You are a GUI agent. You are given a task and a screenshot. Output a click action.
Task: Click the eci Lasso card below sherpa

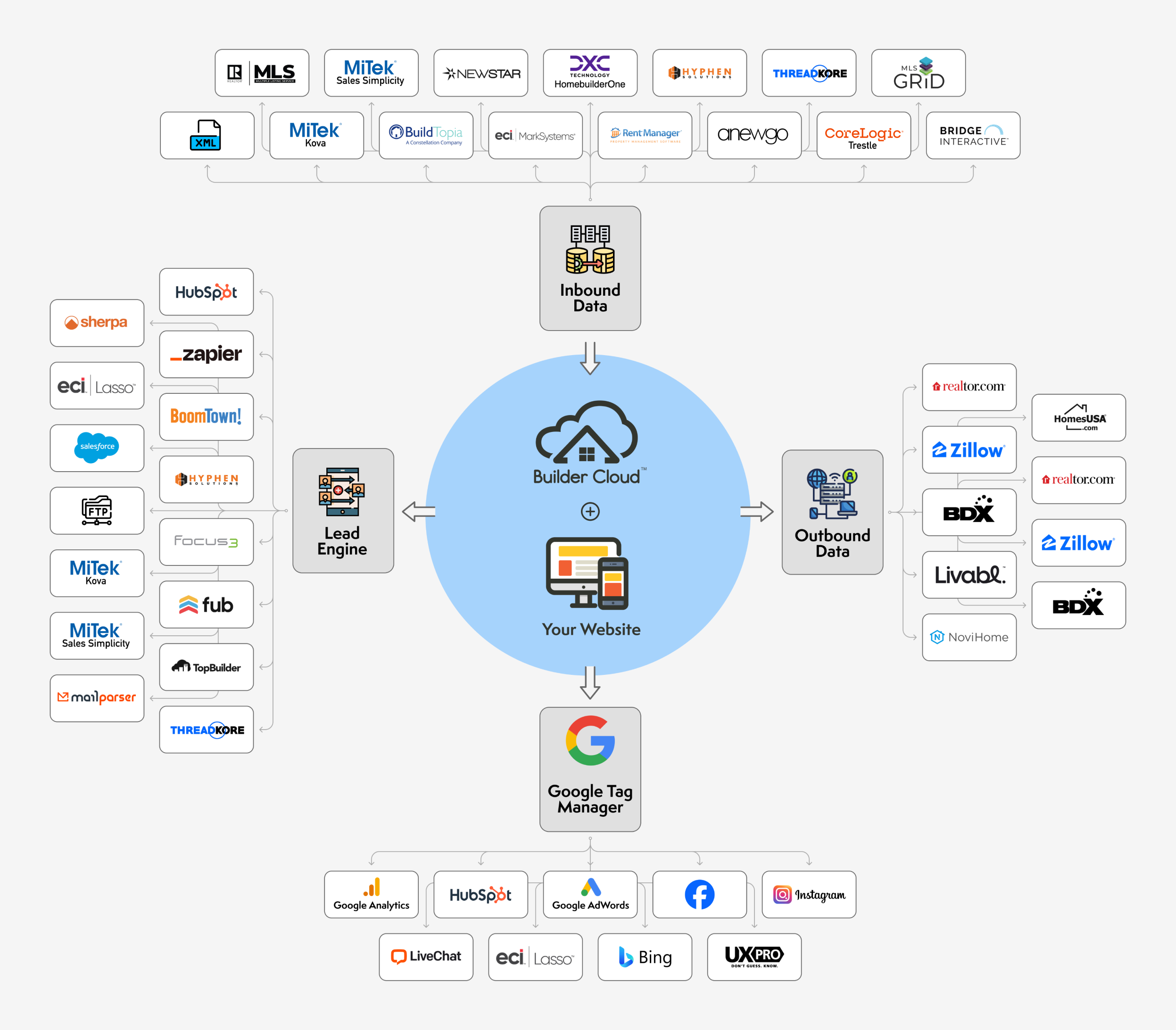[97, 386]
